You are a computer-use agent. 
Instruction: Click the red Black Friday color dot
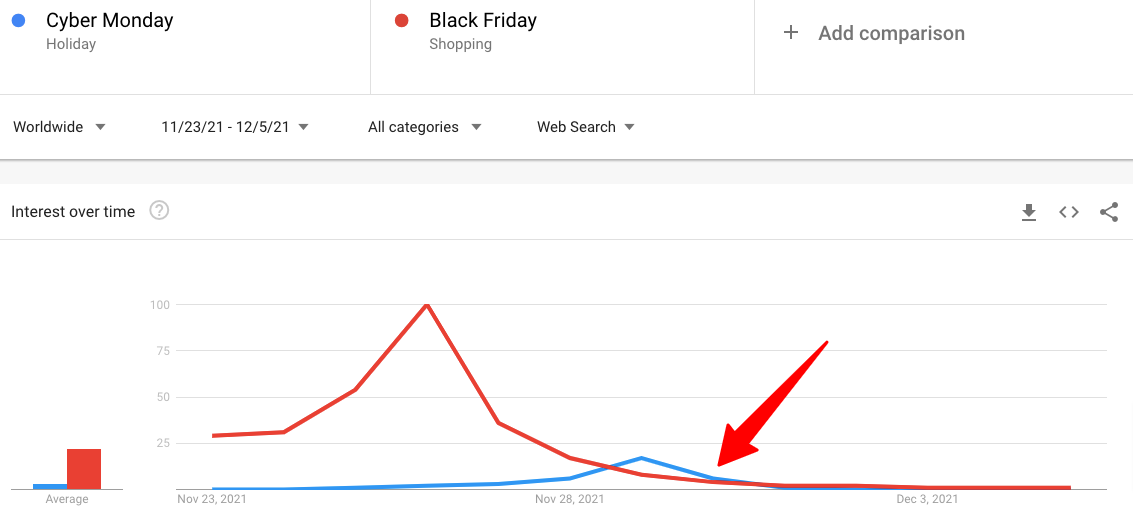[x=402, y=20]
